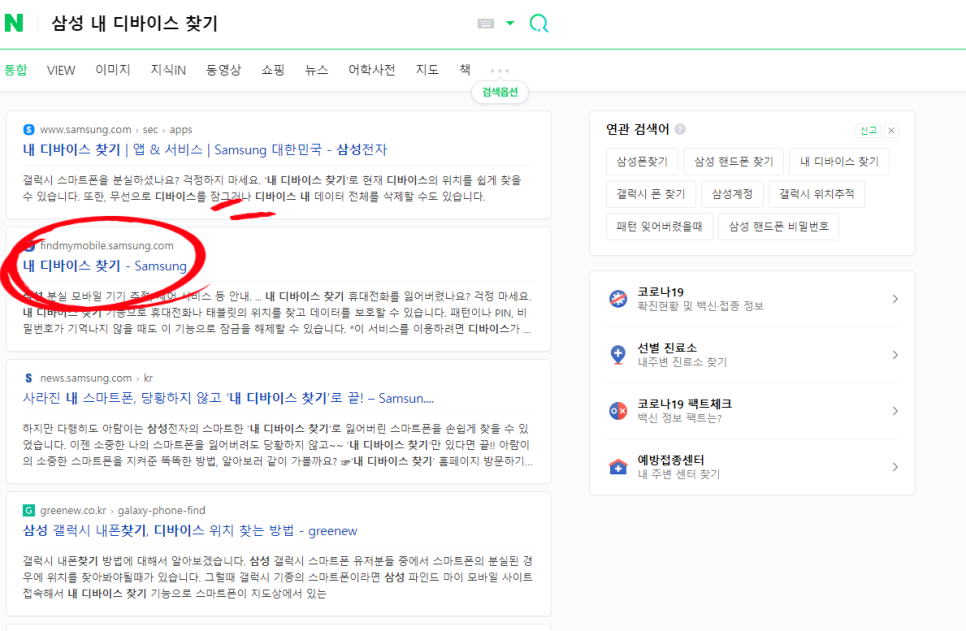Expand the 코로나19 row chevron

[895, 299]
